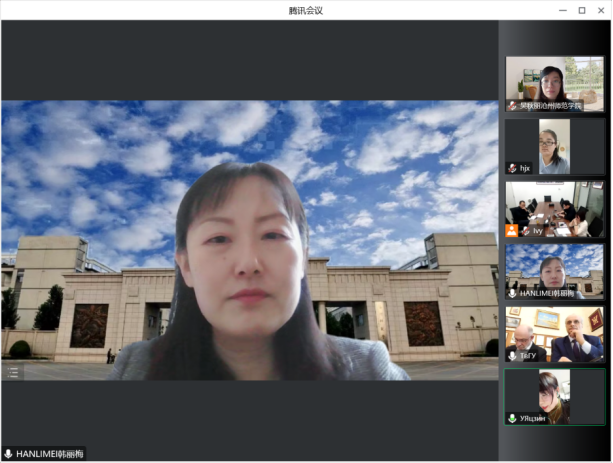Click HANLIMEI microphone icon under main video
The height and width of the screenshot is (463, 613).
(x=8, y=454)
